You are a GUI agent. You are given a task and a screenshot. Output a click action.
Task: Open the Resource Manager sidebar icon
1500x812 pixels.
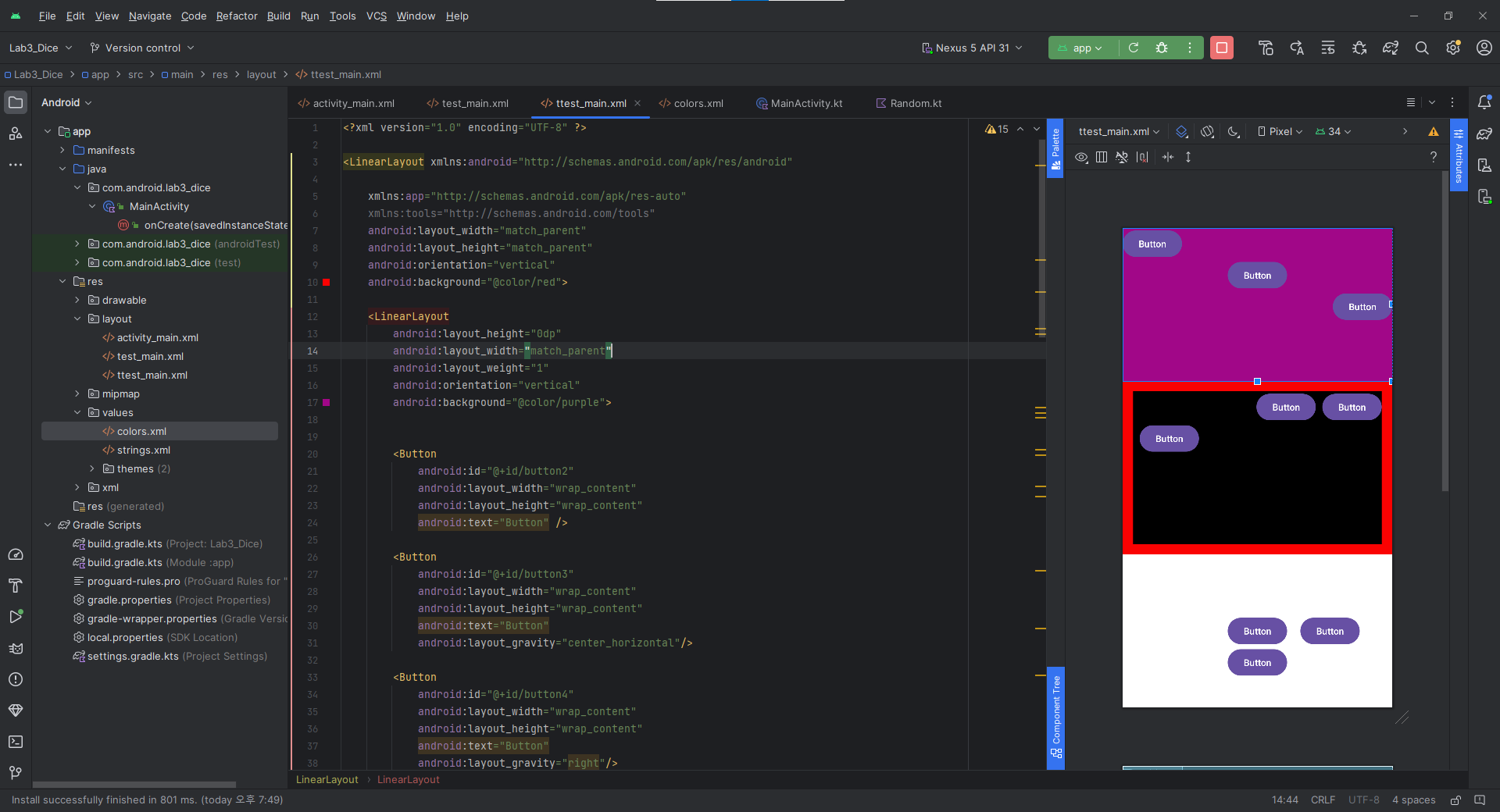(x=16, y=134)
